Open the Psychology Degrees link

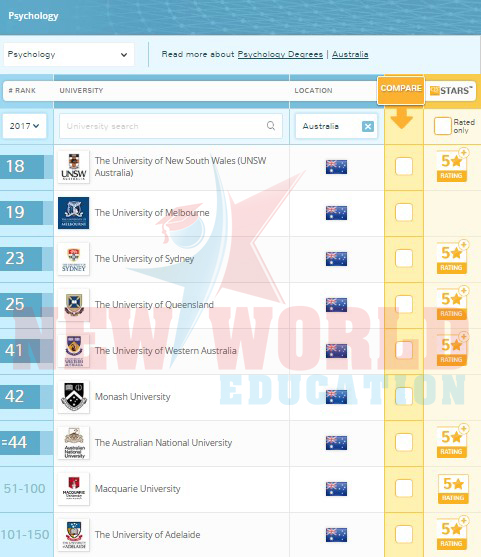click(x=280, y=54)
